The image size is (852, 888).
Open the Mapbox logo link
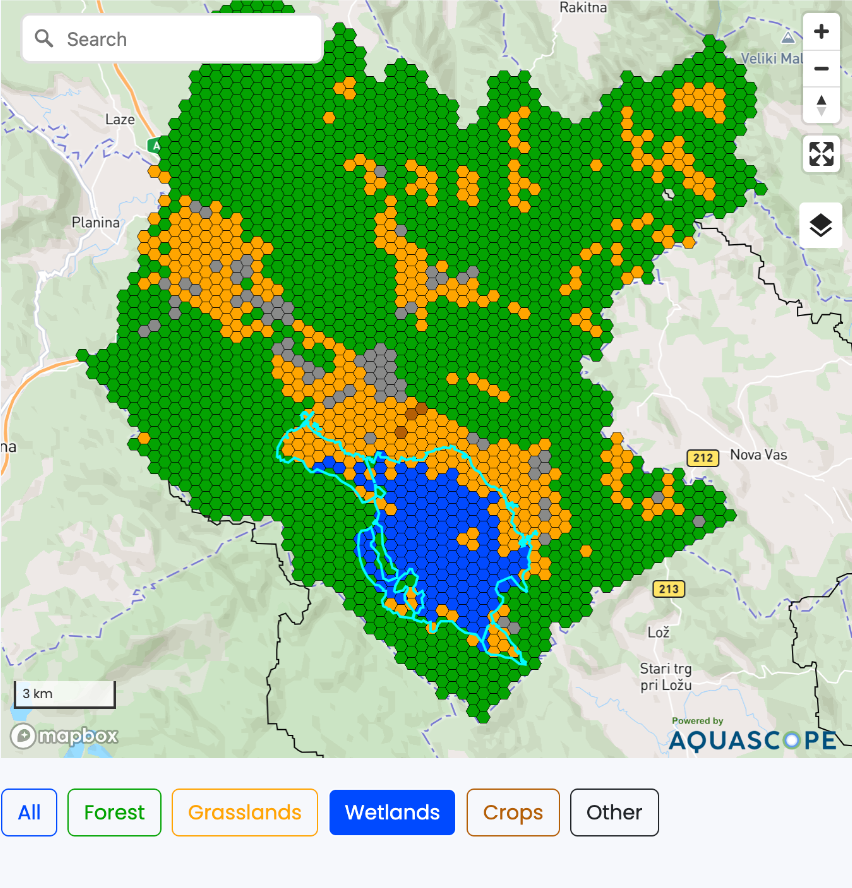pos(64,736)
